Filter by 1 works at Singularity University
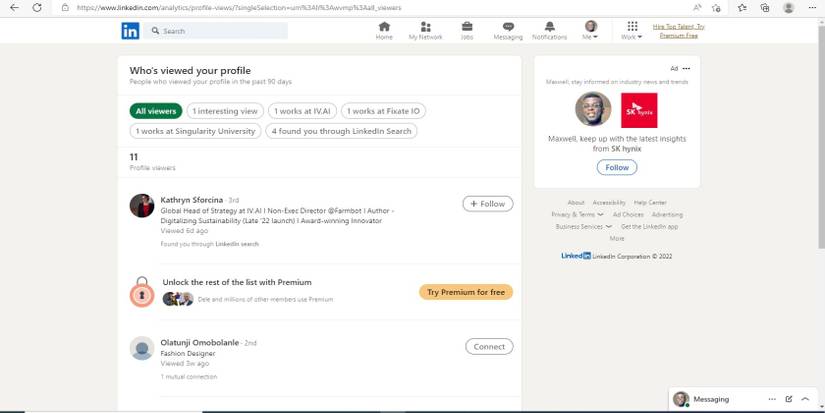825x413 pixels. (x=195, y=131)
